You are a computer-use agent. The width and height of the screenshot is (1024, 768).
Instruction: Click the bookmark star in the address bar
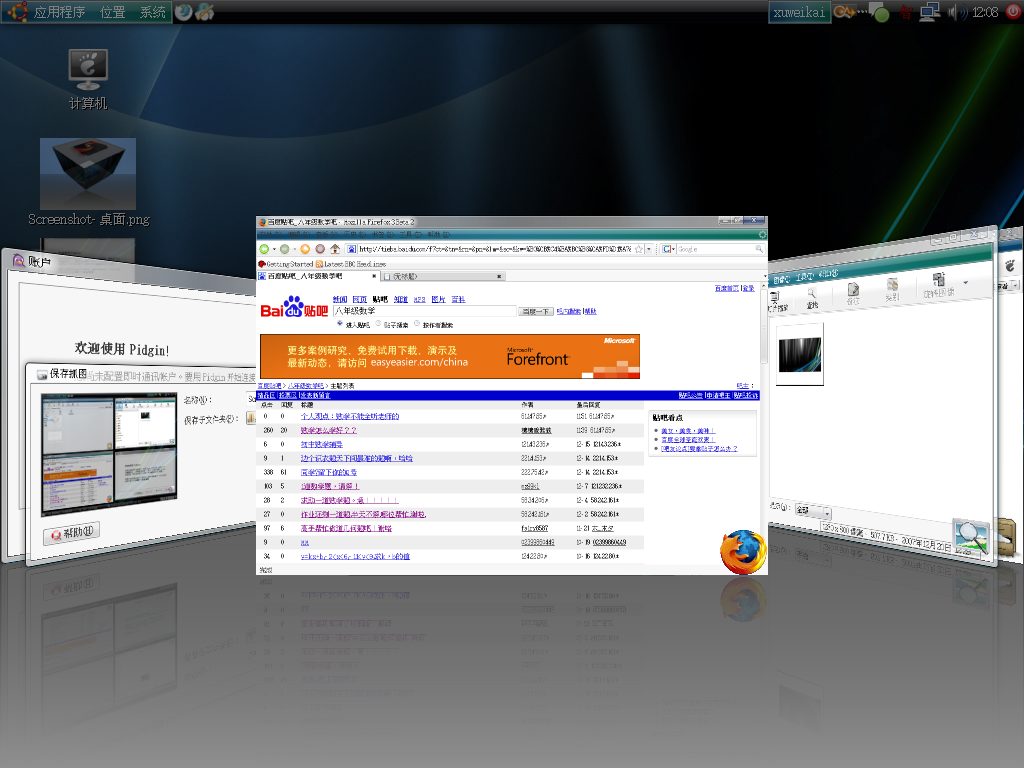pos(639,249)
